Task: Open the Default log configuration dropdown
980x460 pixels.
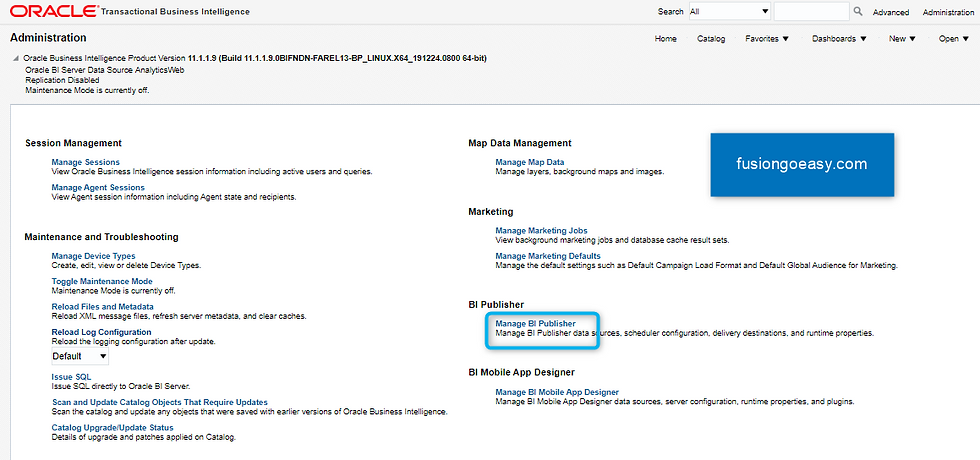Action: click(x=80, y=356)
